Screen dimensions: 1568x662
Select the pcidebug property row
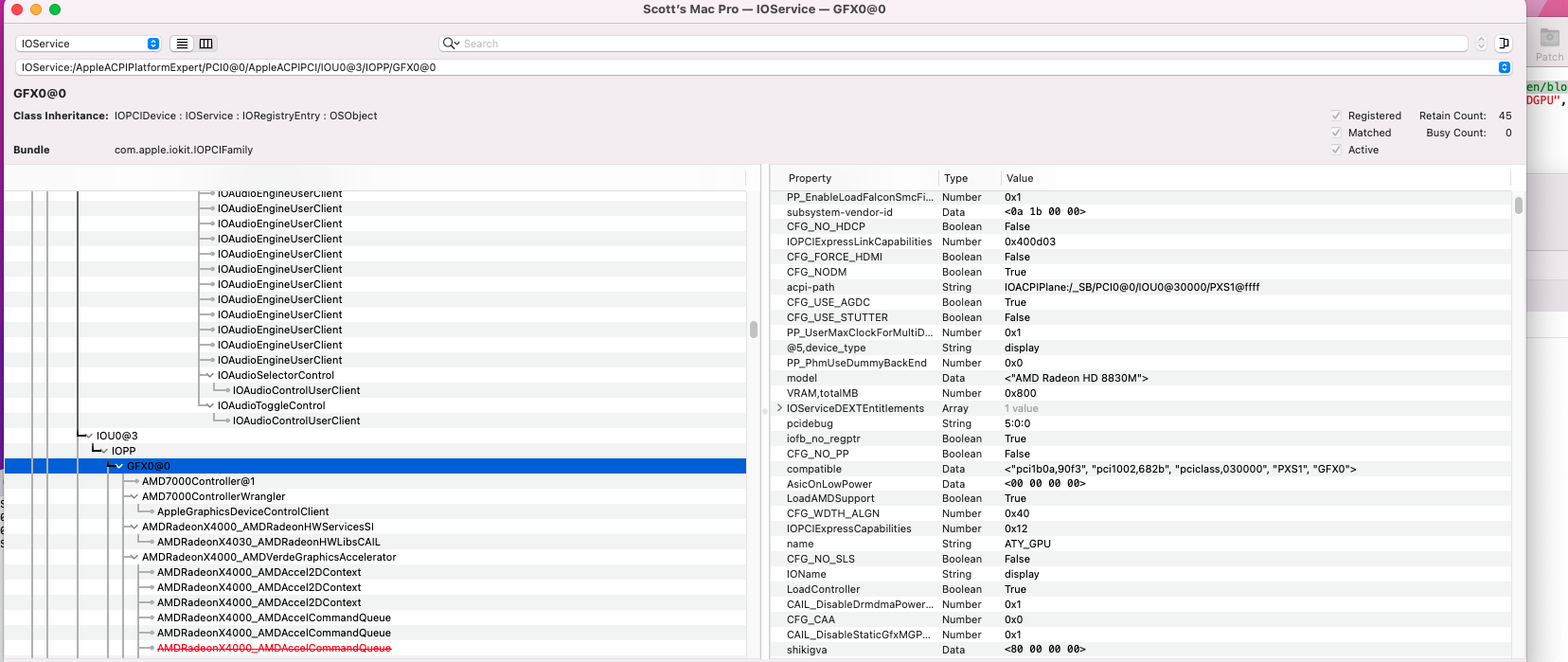pos(1141,423)
